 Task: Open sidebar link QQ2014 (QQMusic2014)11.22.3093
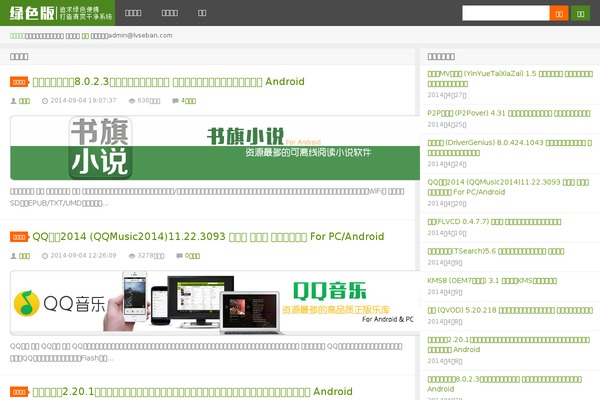508,187
